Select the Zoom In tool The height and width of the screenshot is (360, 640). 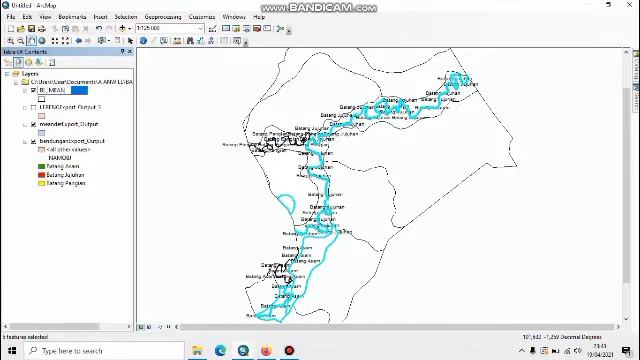[11, 41]
